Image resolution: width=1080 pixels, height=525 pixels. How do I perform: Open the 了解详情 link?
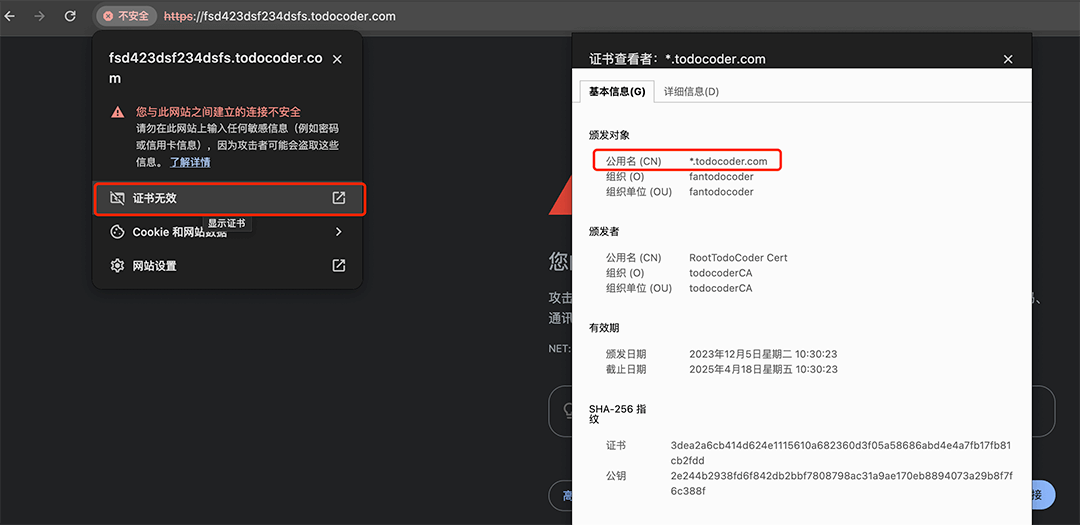[190, 163]
